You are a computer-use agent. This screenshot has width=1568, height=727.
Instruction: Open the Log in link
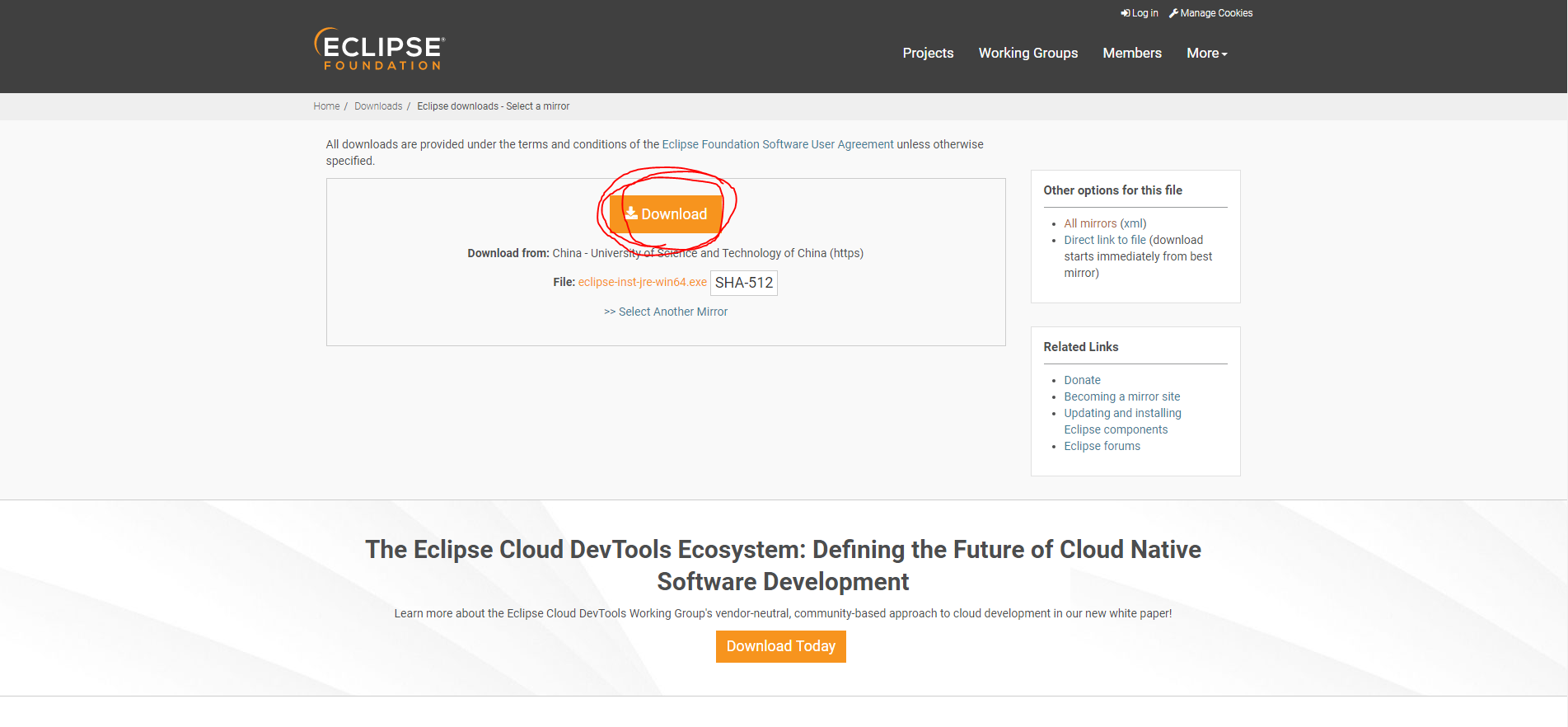(1140, 13)
